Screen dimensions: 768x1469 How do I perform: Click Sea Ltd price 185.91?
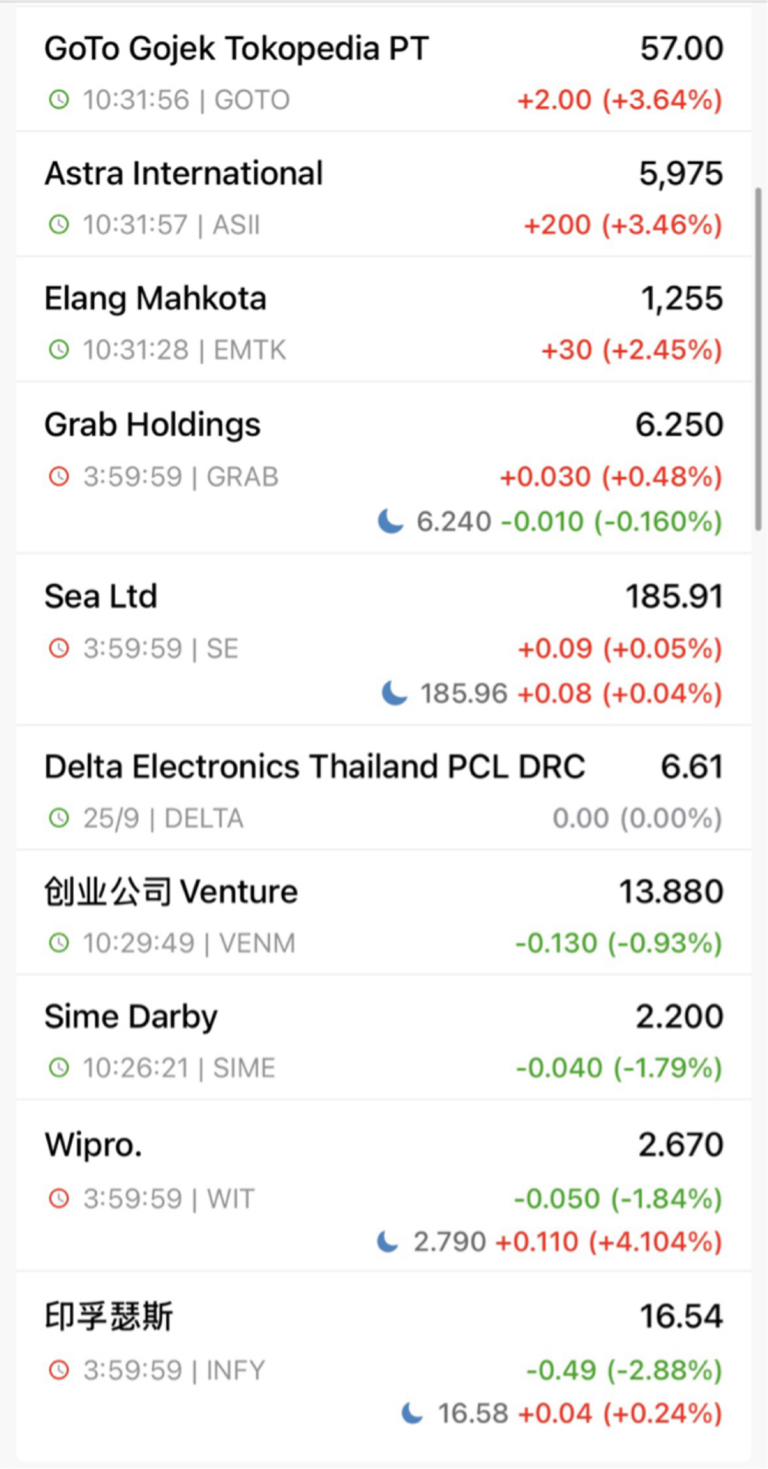coord(674,597)
